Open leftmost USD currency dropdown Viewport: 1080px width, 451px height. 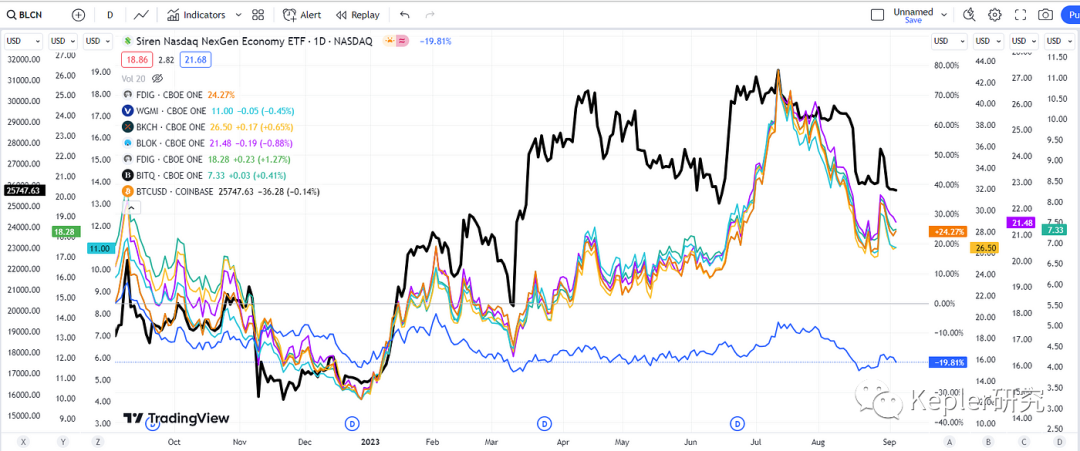click(x=23, y=41)
